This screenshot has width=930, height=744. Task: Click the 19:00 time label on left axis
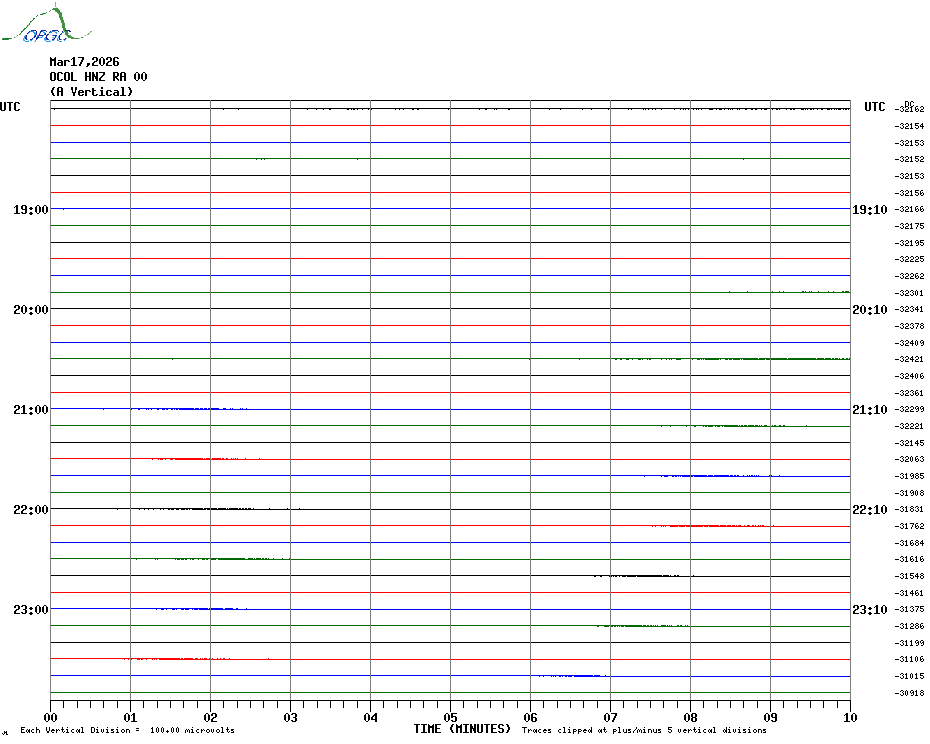pos(30,210)
